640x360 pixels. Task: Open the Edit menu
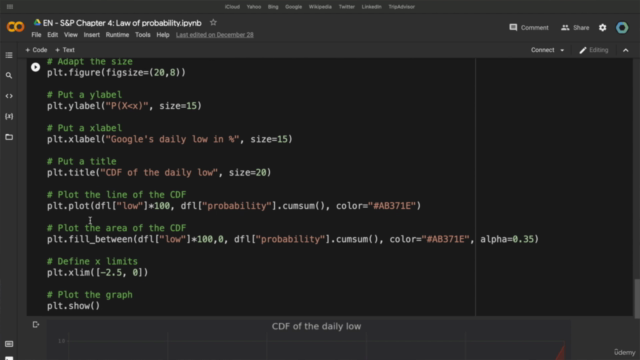point(53,35)
